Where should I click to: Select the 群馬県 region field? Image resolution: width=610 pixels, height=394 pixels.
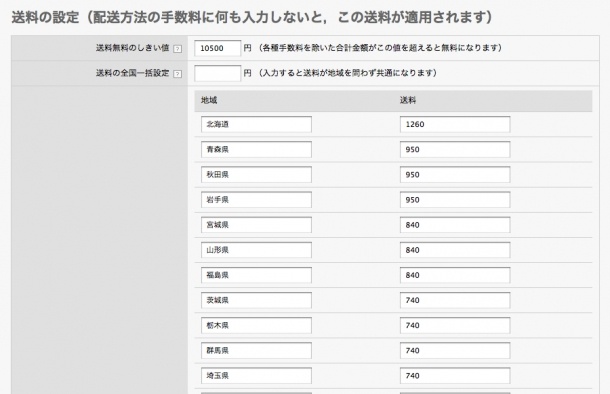pyautogui.click(x=256, y=351)
